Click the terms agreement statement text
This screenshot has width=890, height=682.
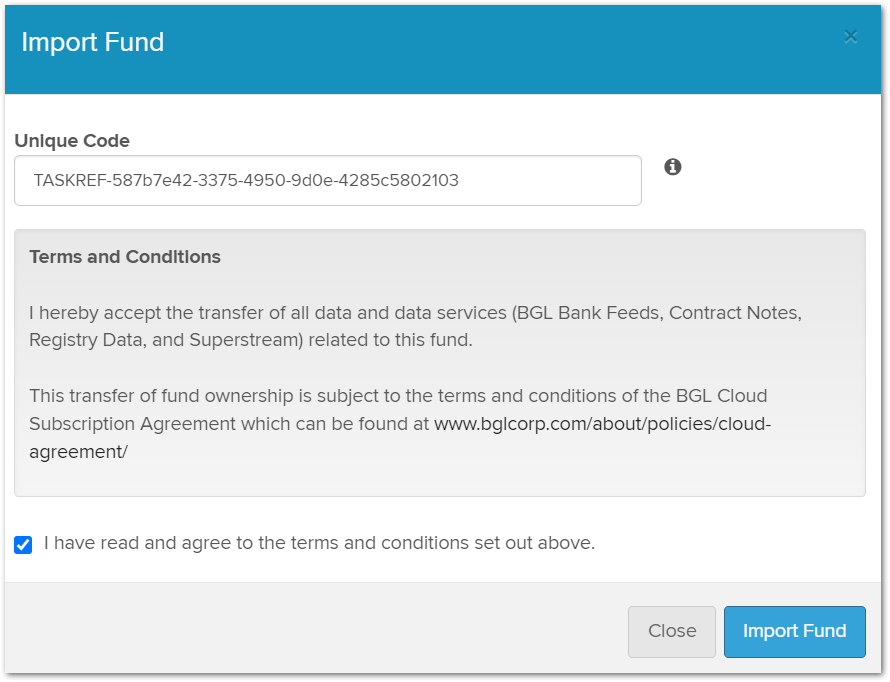coord(319,543)
